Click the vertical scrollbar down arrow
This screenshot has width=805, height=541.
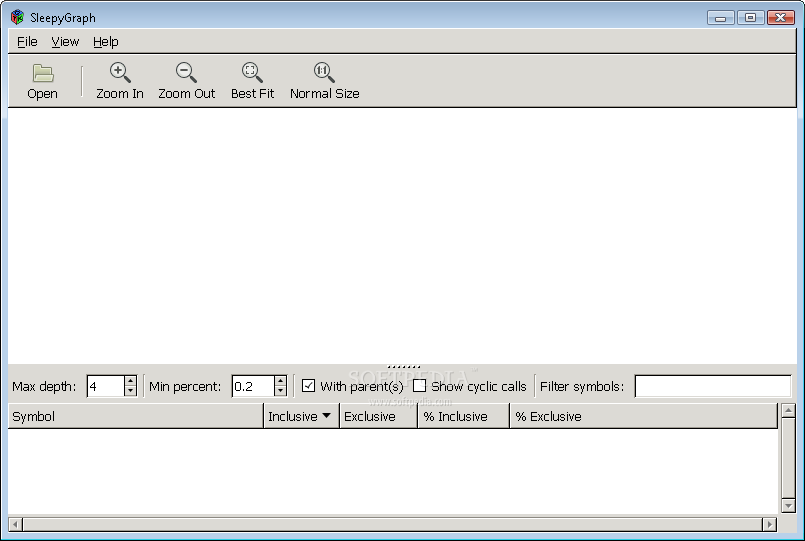(788, 506)
